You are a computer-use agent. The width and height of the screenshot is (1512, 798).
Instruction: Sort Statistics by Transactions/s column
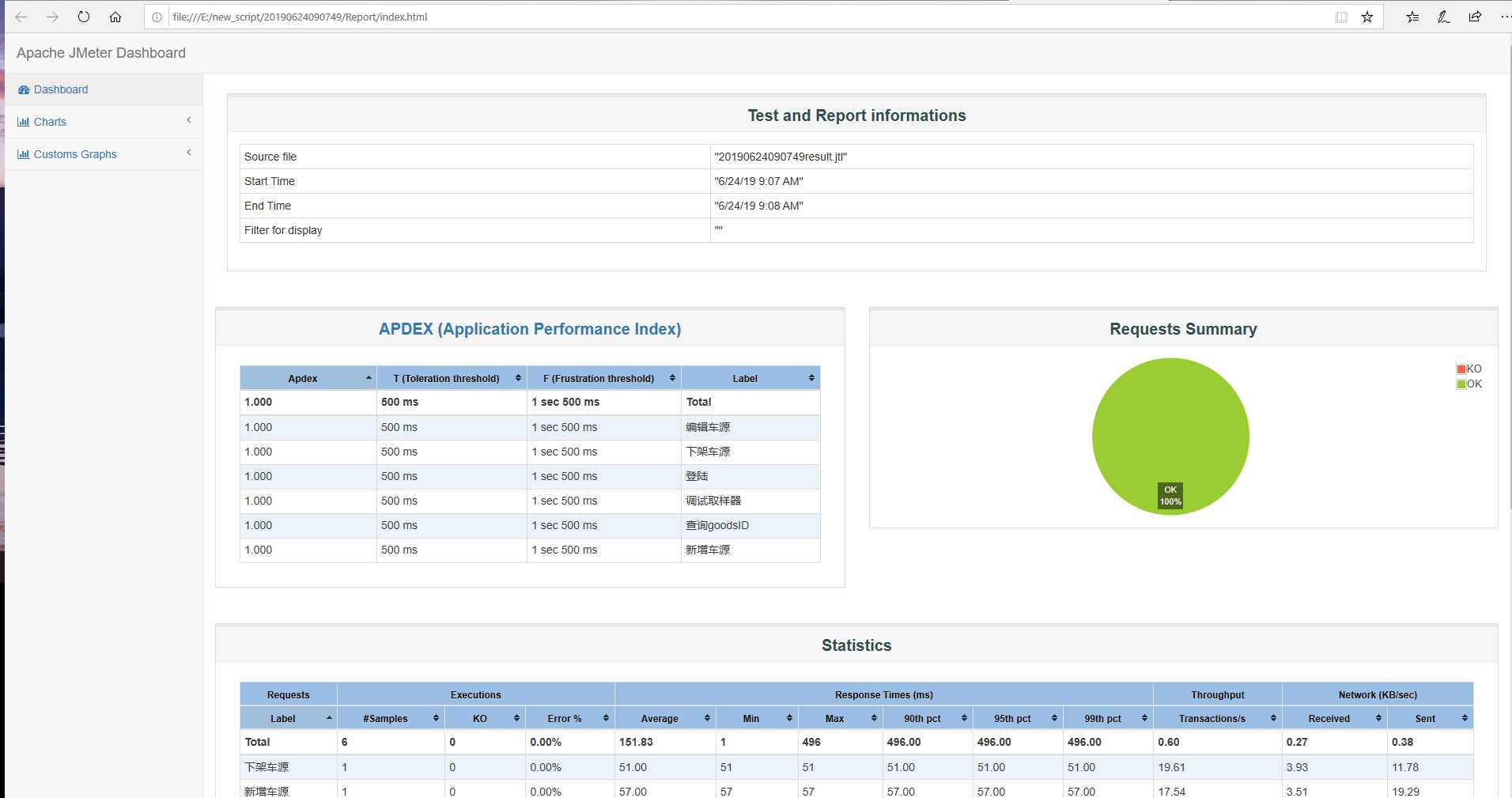[x=1218, y=718]
